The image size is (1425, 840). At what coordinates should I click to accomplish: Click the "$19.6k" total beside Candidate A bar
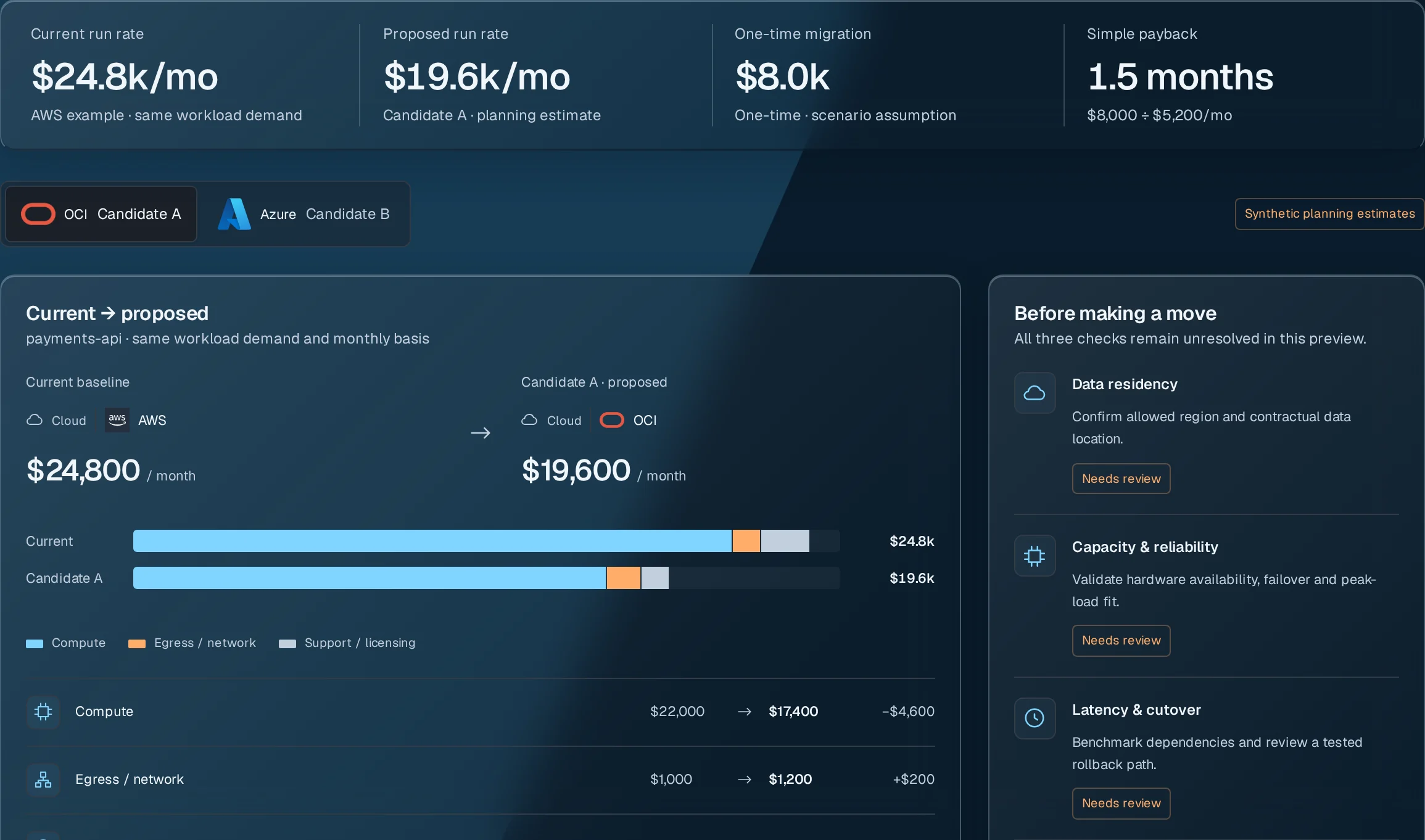tap(912, 578)
